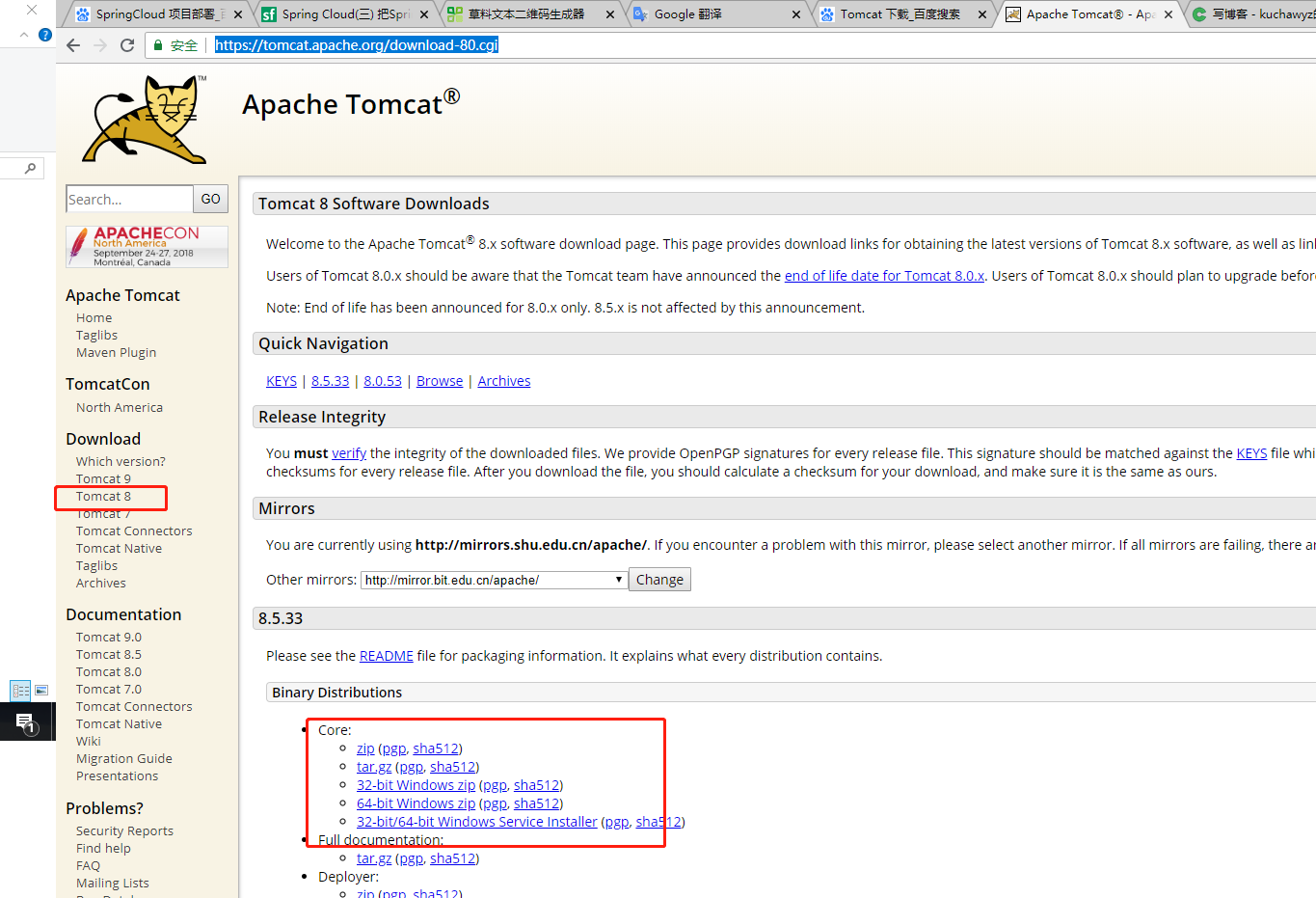Click the browser forward arrow

coord(100,45)
